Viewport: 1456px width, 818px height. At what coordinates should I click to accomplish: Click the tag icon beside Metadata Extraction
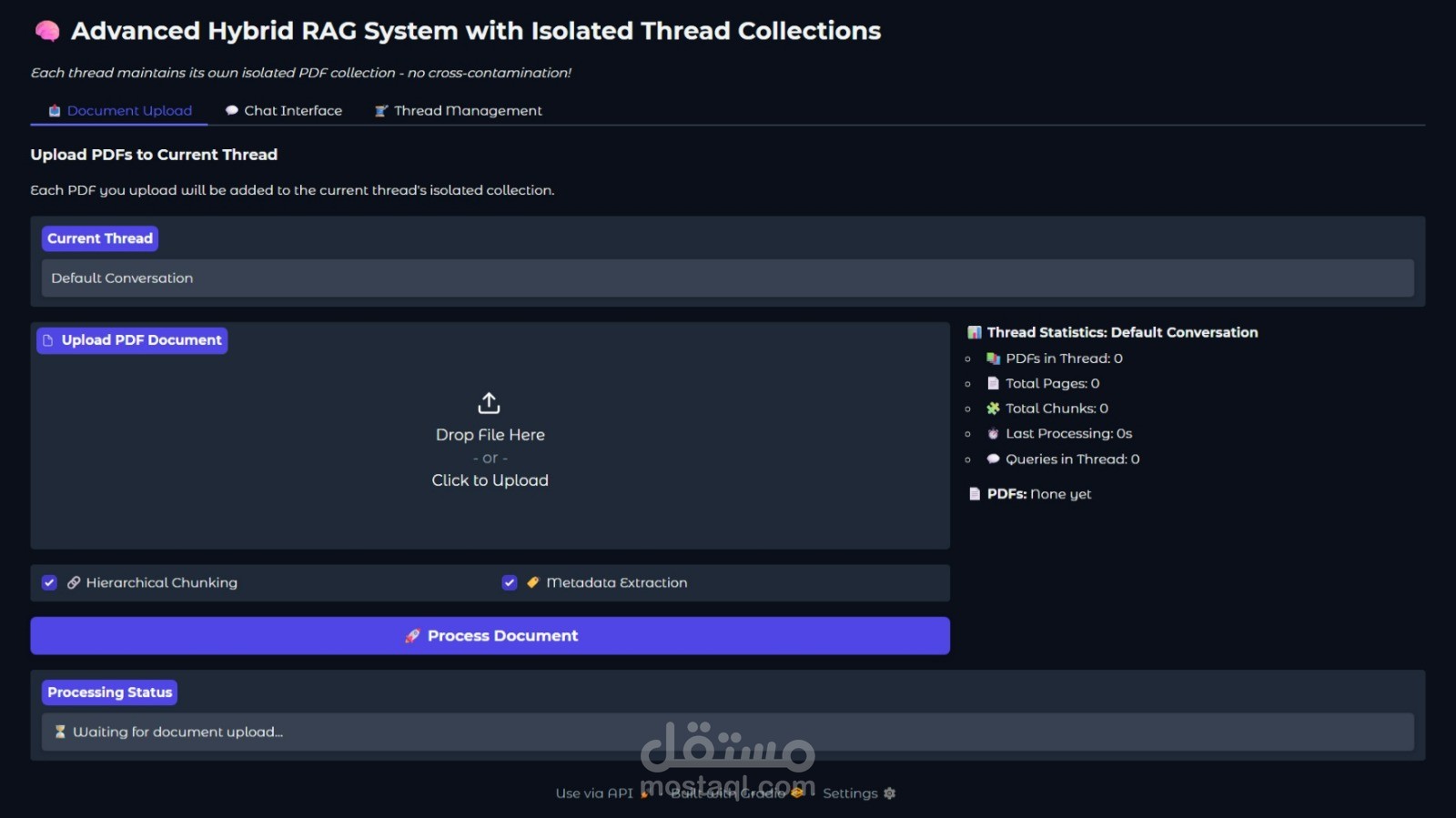pos(533,582)
